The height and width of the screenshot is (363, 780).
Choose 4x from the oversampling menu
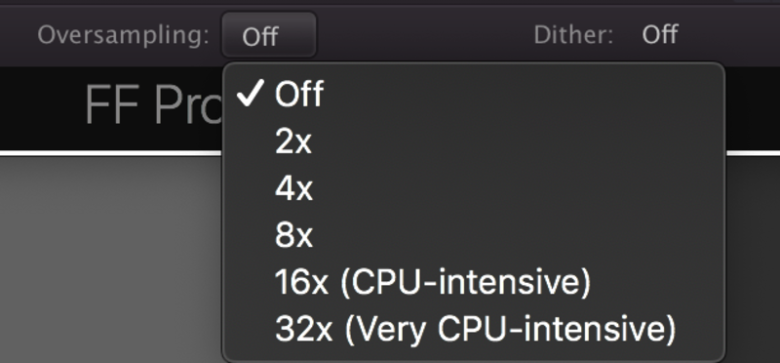pos(474,188)
